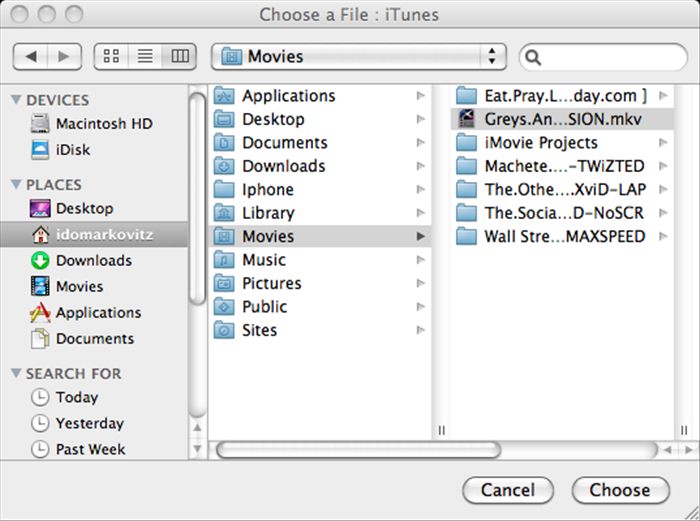Select Applications folder icon in middle column
This screenshot has width=700, height=521.
(x=224, y=96)
